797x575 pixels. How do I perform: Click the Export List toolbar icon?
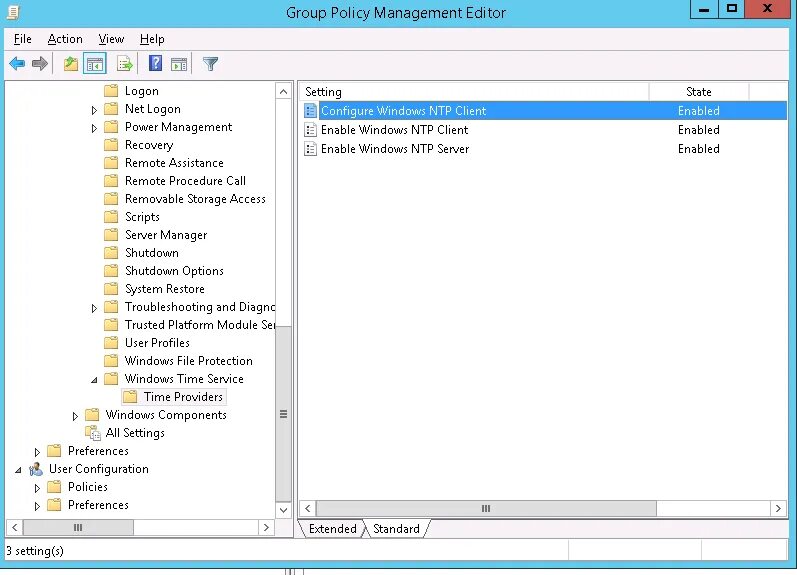(124, 64)
